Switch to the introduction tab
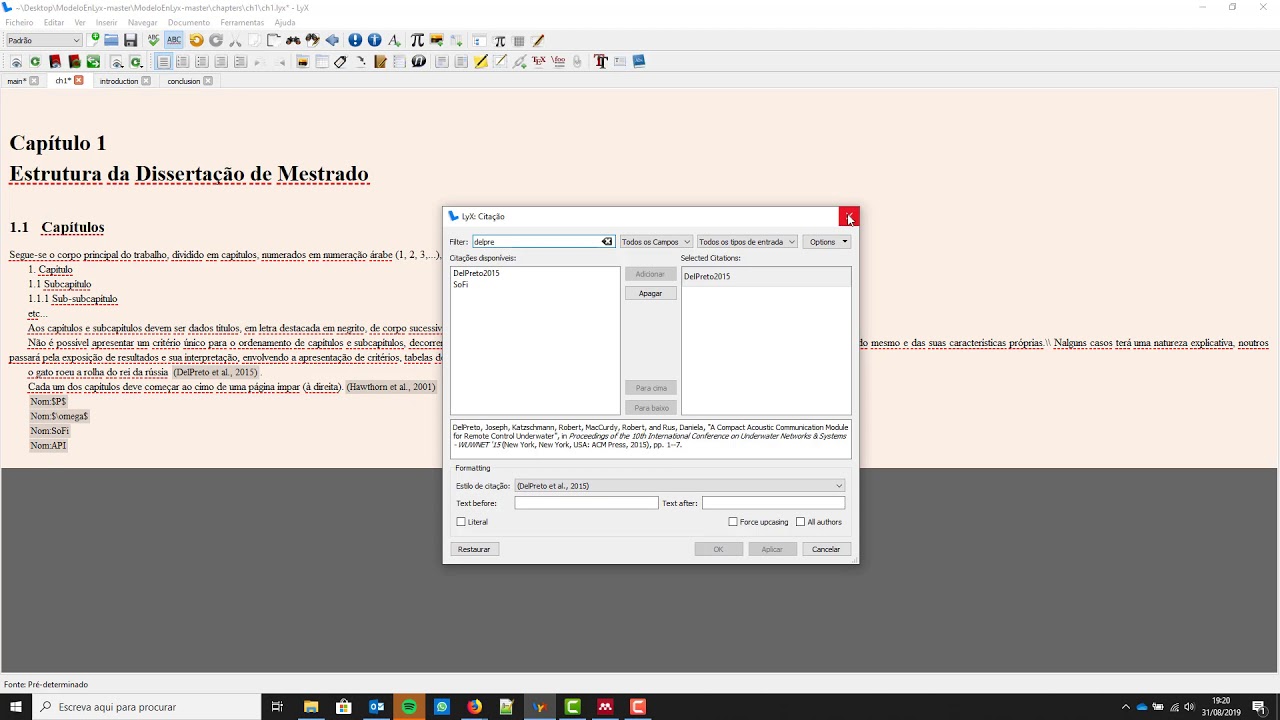Image resolution: width=1280 pixels, height=720 pixels. (119, 81)
